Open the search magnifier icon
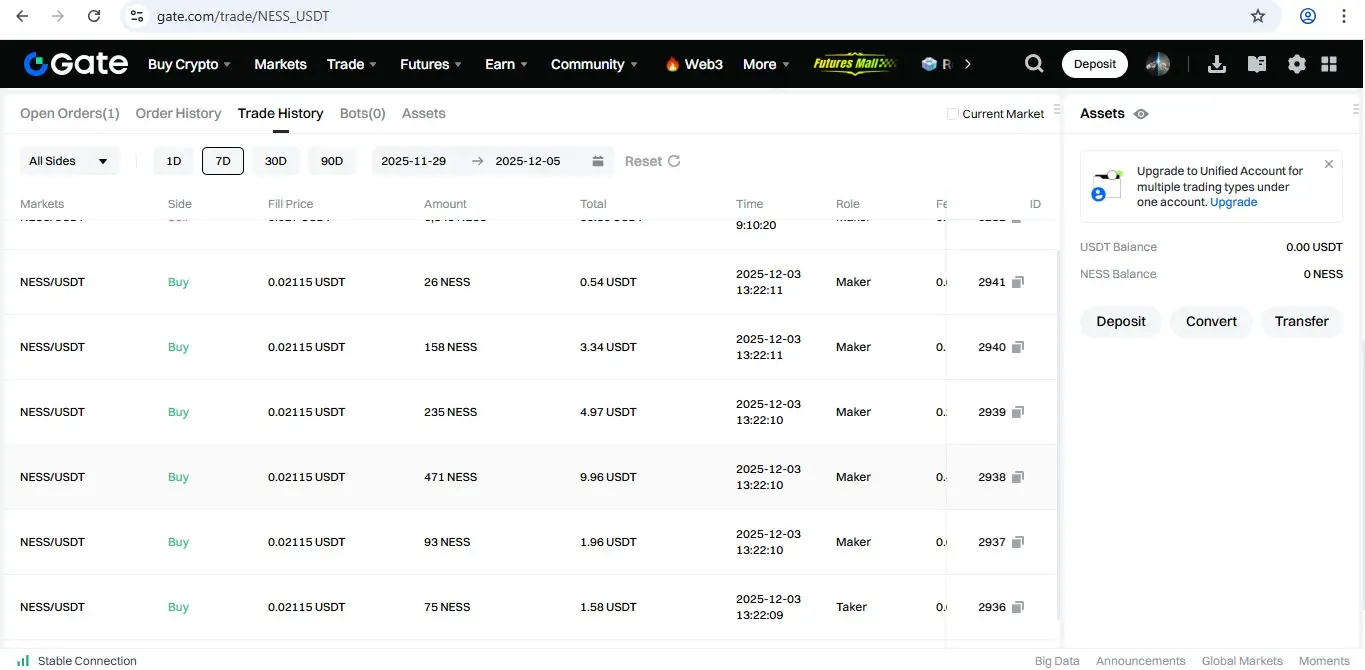This screenshot has width=1365, height=670. (1034, 64)
